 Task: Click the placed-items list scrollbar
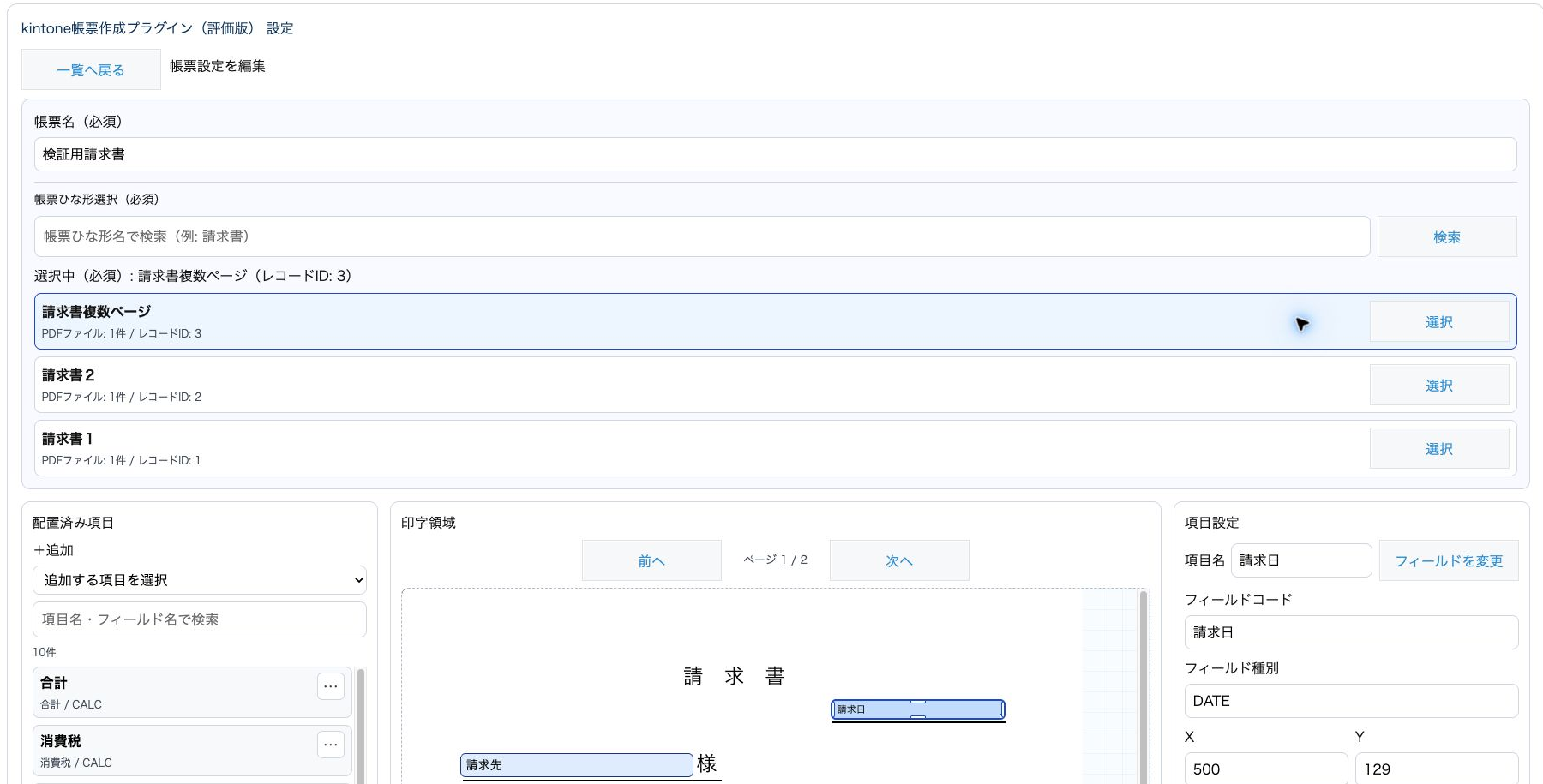[x=361, y=726]
